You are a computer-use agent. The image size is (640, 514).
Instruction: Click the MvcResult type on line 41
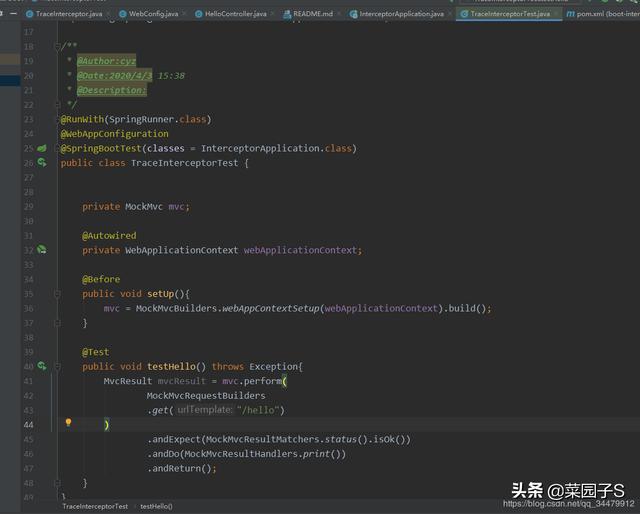pos(128,381)
